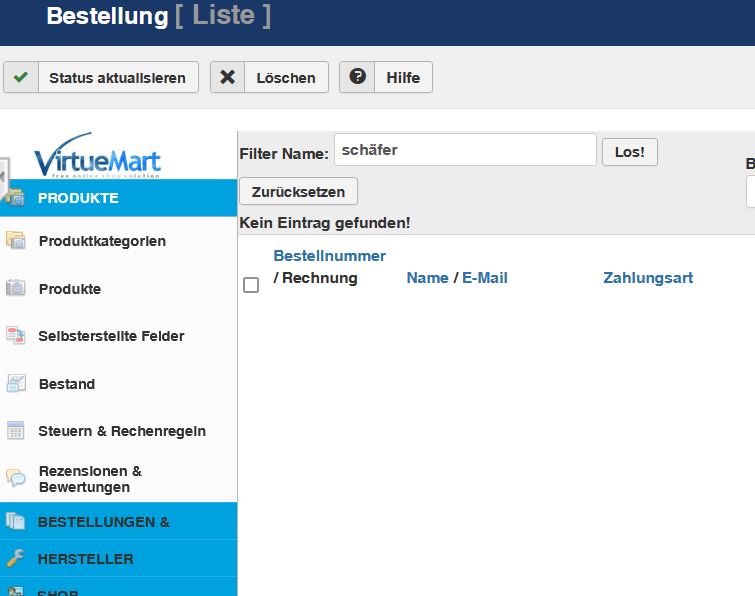Click the Produktkategorien folder icon

[x=16, y=241]
